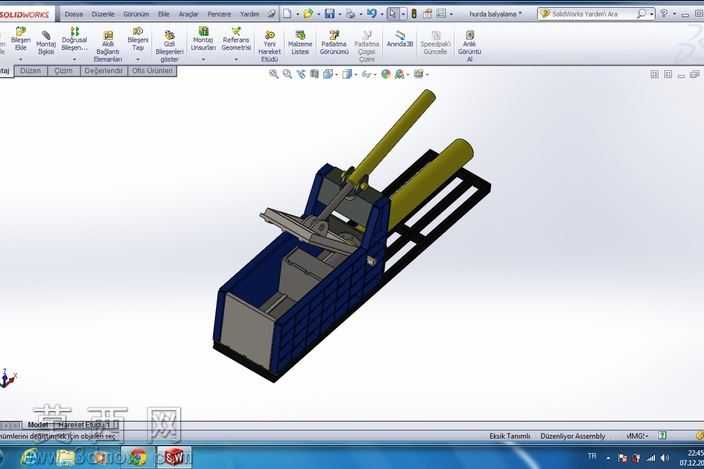
Task: Select the Montaj İlişkisi (Mate) tool
Action: click(x=46, y=43)
